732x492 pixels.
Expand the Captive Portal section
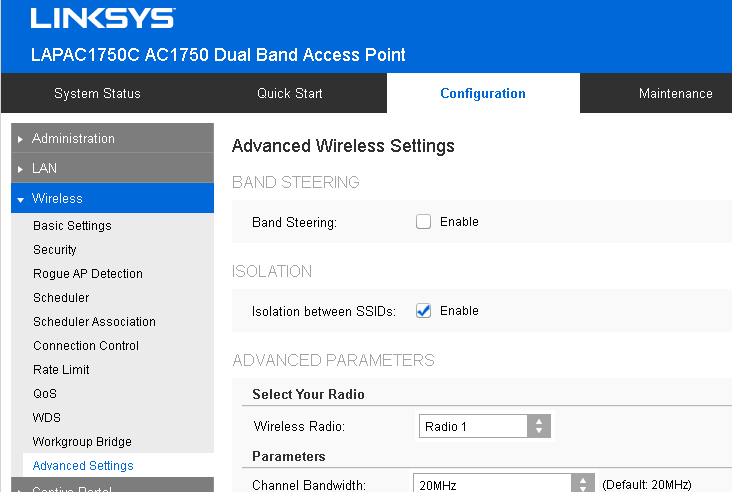pos(113,485)
